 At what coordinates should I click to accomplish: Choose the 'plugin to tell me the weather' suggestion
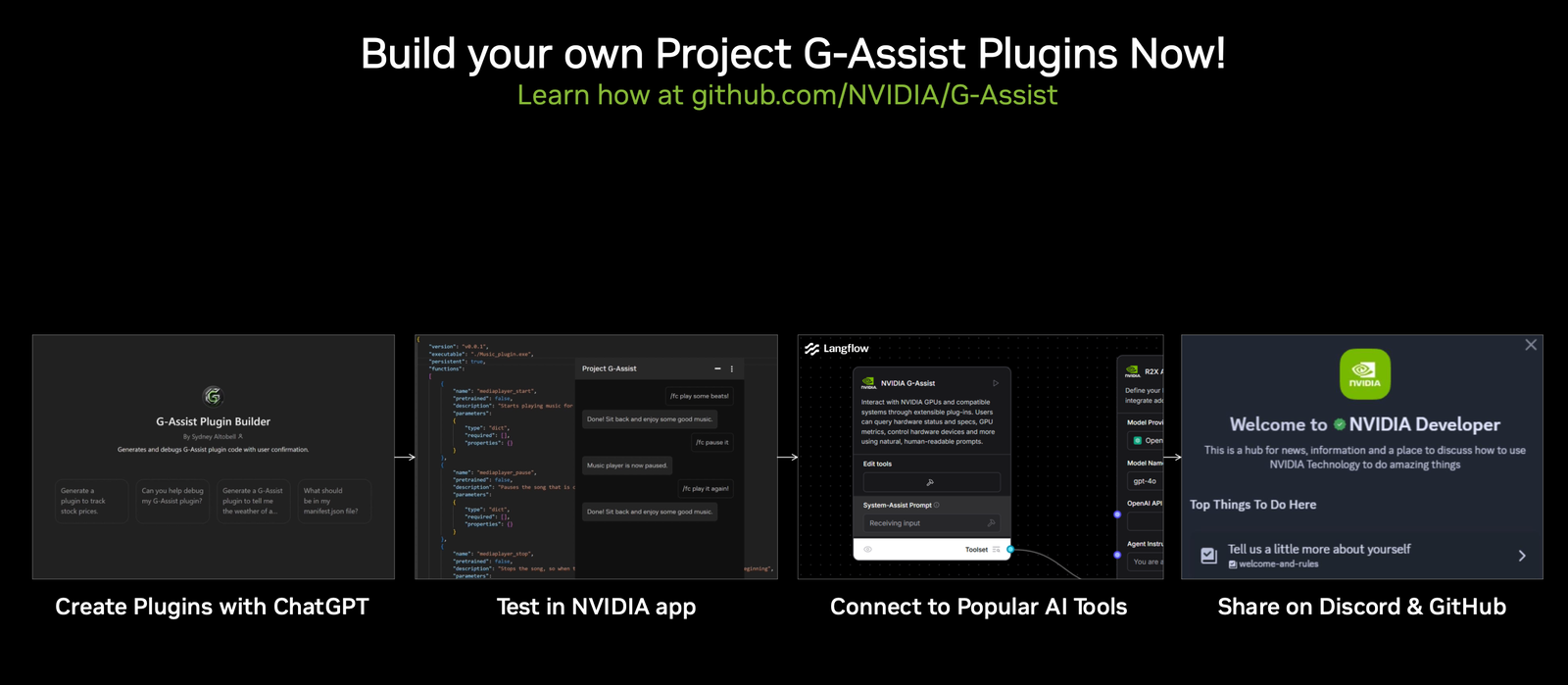click(254, 501)
